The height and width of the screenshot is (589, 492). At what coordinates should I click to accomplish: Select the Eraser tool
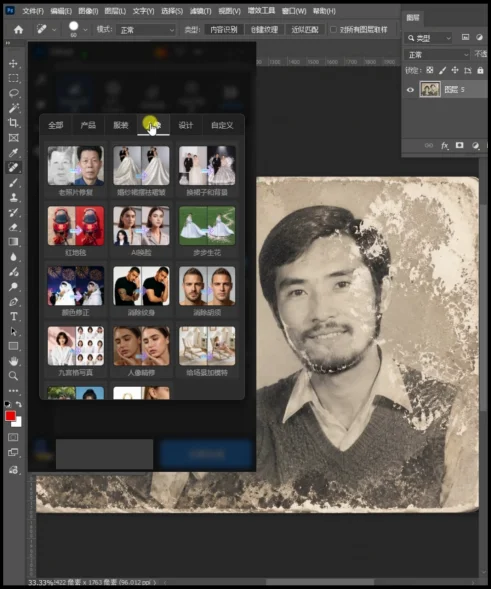14,227
